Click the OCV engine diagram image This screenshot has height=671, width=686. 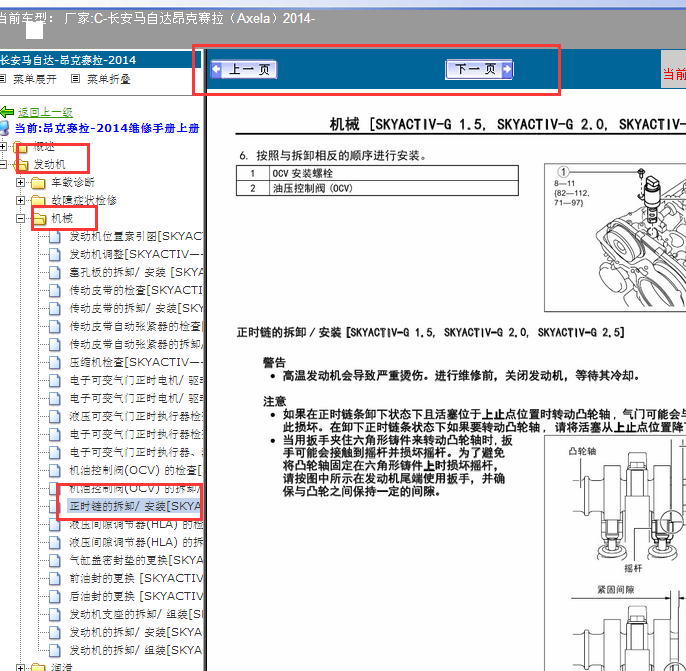tap(615, 238)
